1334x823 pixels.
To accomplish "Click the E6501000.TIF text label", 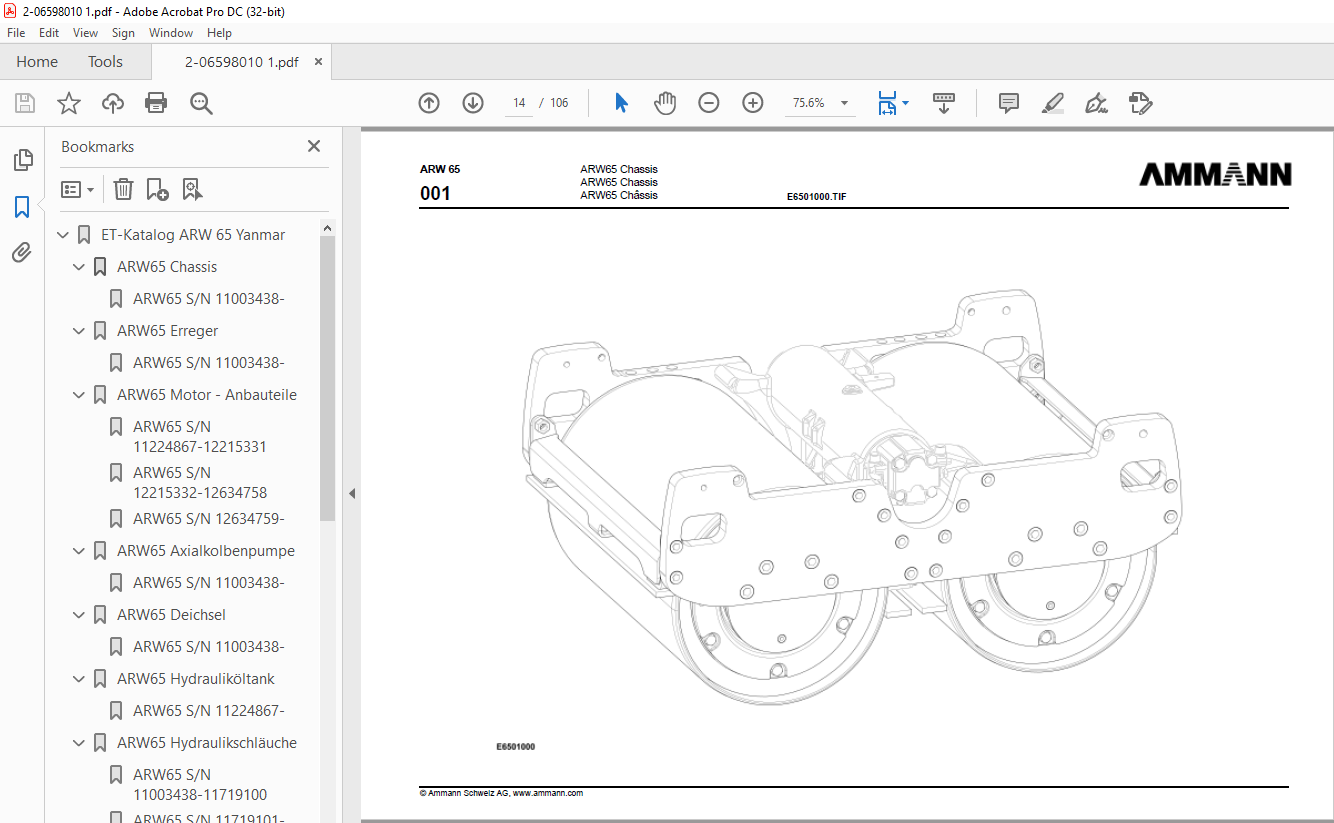I will pos(817,197).
